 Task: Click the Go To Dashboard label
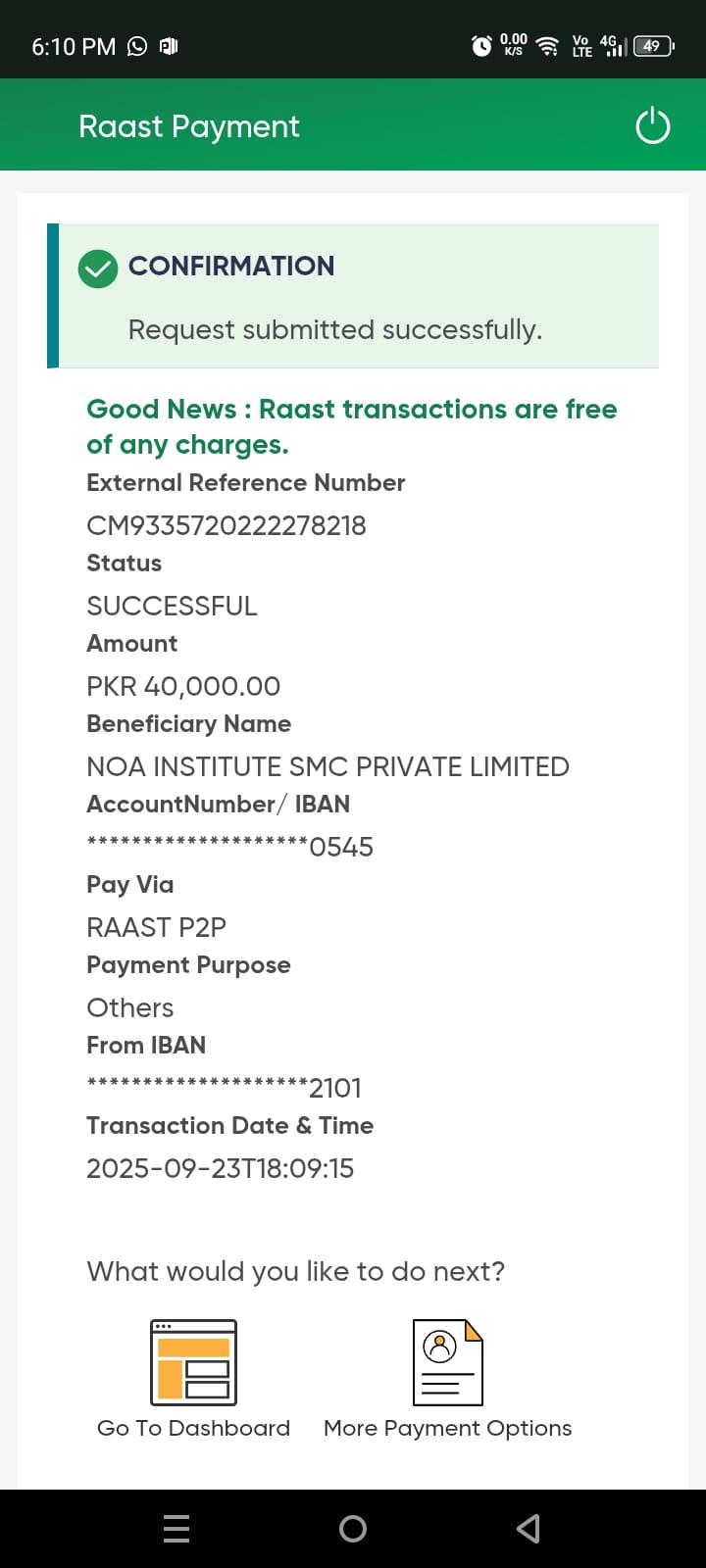tap(193, 1428)
